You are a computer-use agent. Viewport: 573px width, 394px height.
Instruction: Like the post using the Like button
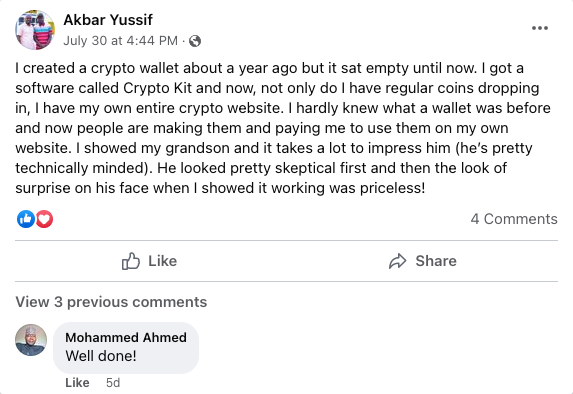(149, 261)
